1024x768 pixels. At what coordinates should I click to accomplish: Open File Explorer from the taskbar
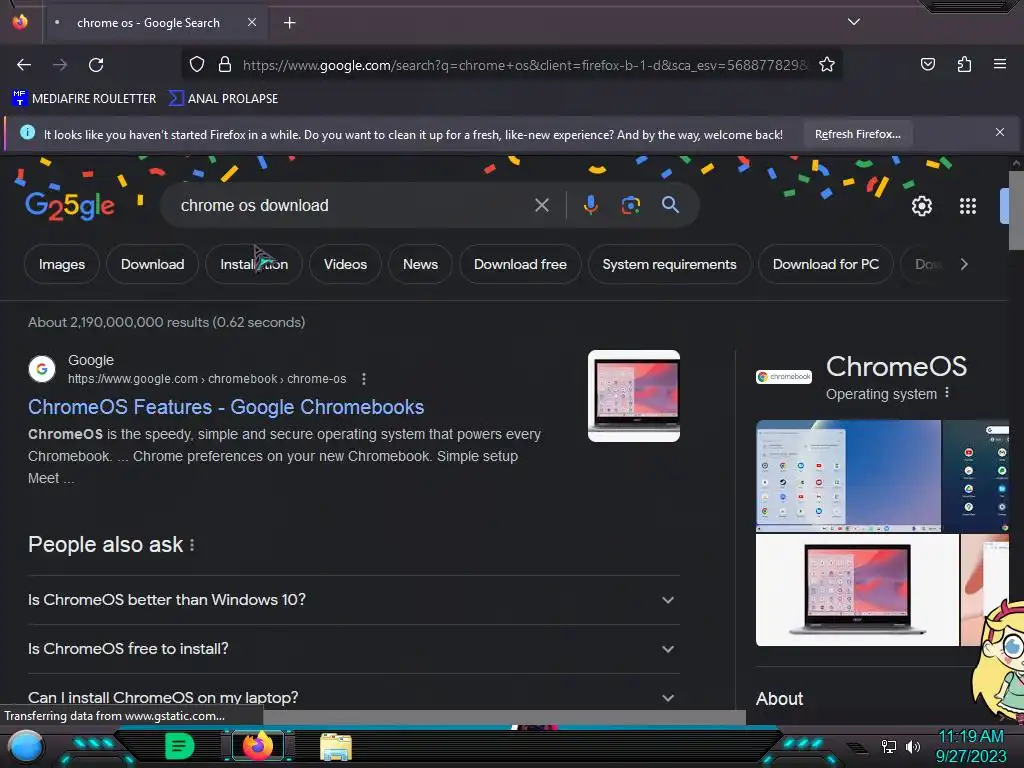tap(336, 747)
